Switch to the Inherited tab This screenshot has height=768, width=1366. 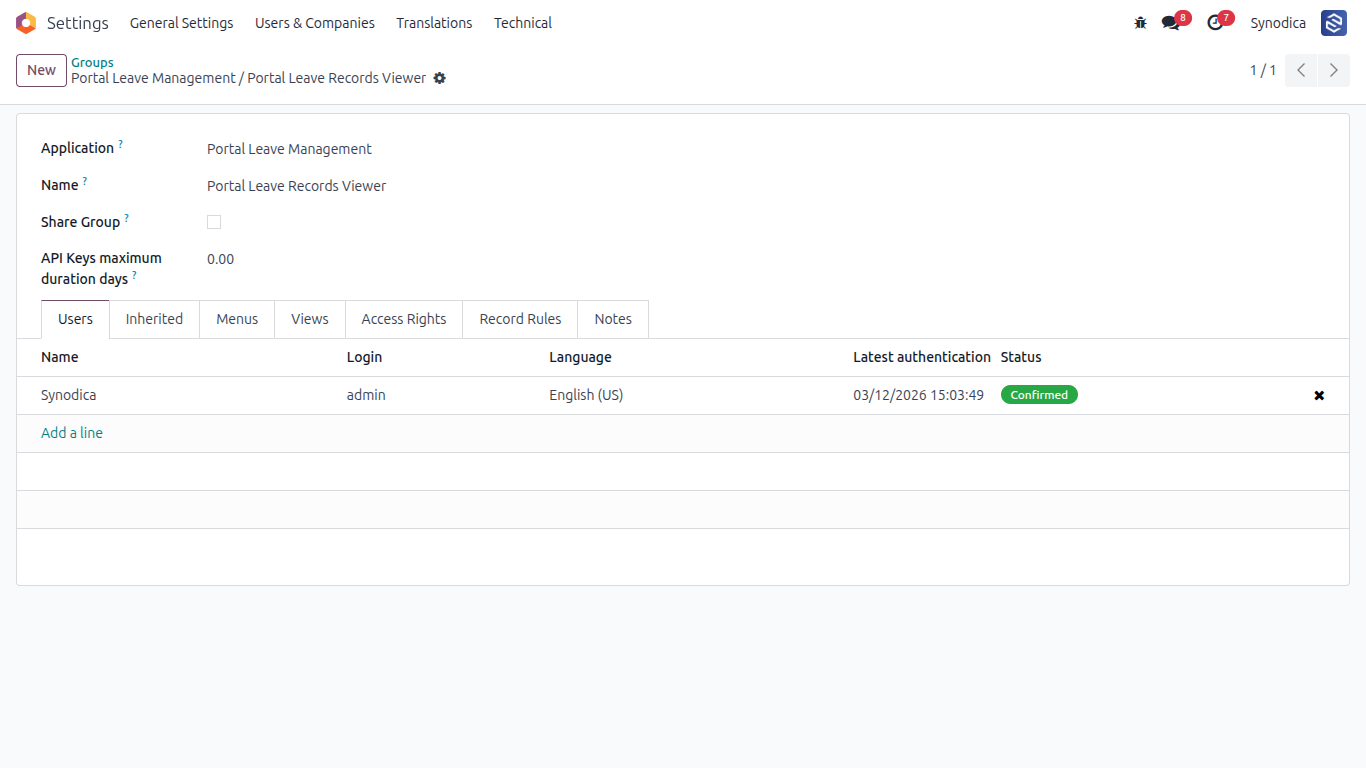[x=154, y=319]
